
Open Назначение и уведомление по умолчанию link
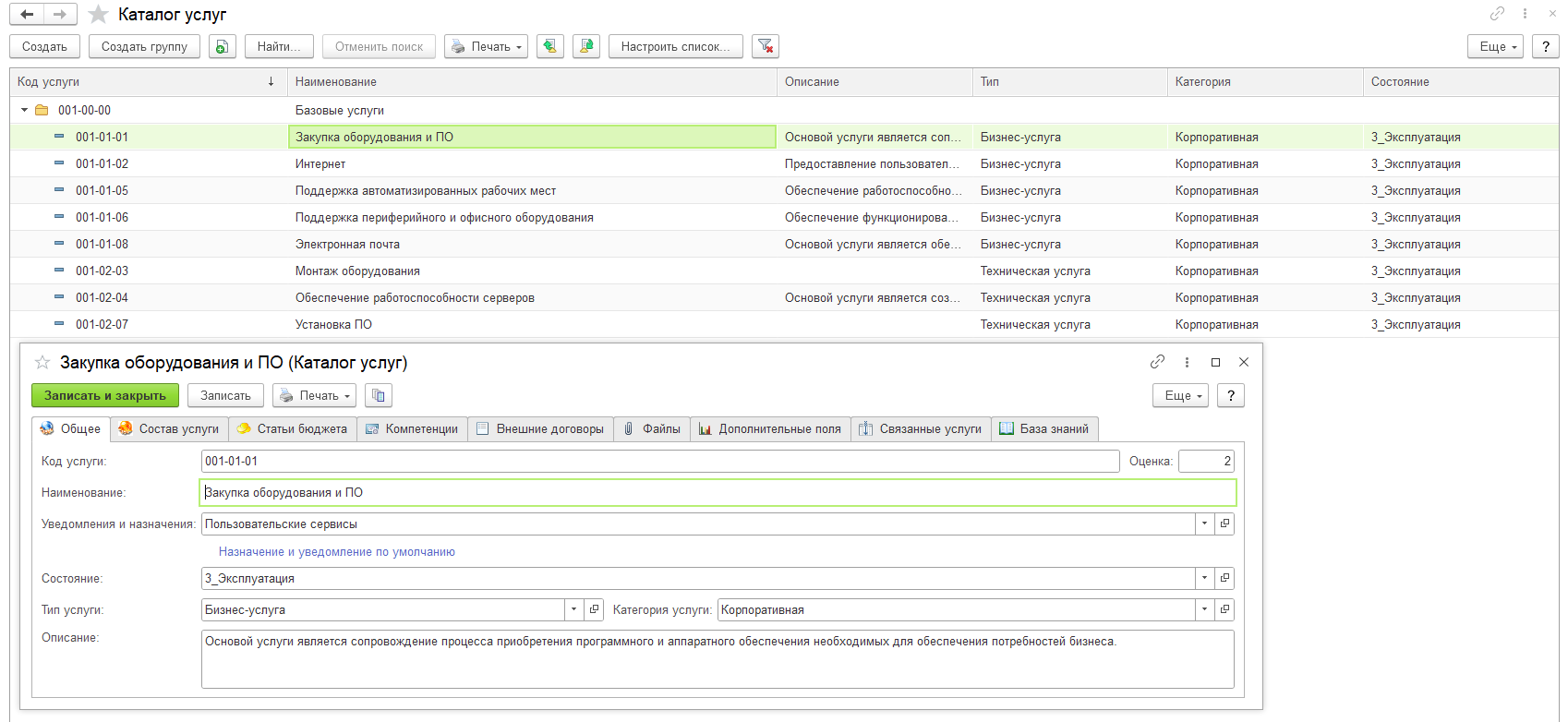(337, 551)
